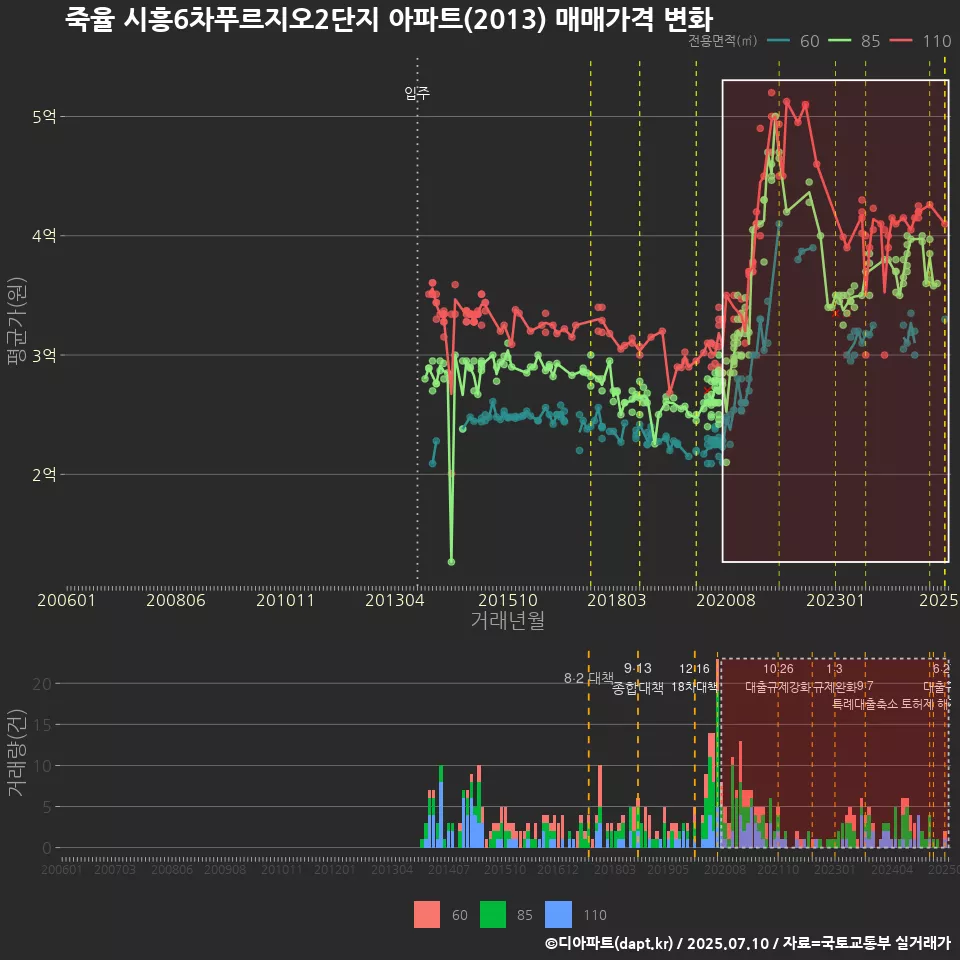Click the 201510 price chart x-axis label
Screen dimensions: 960x960
(x=508, y=600)
